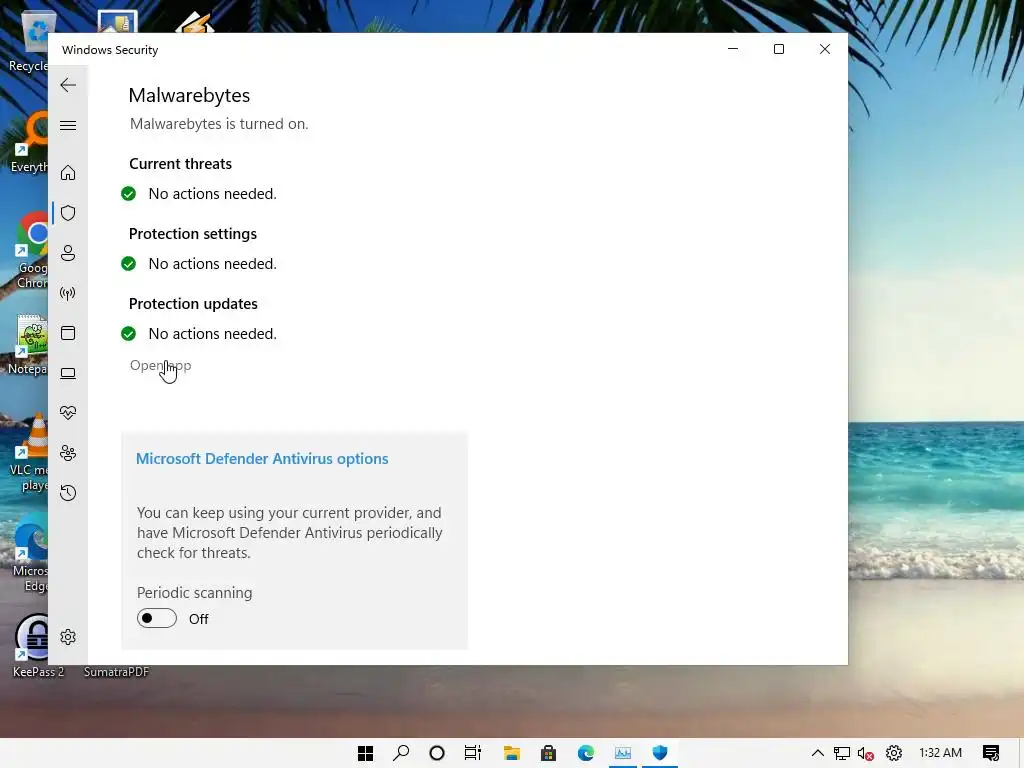Viewport: 1024px width, 768px height.
Task: Open clock showing 1:32 AM
Action: tap(940, 753)
